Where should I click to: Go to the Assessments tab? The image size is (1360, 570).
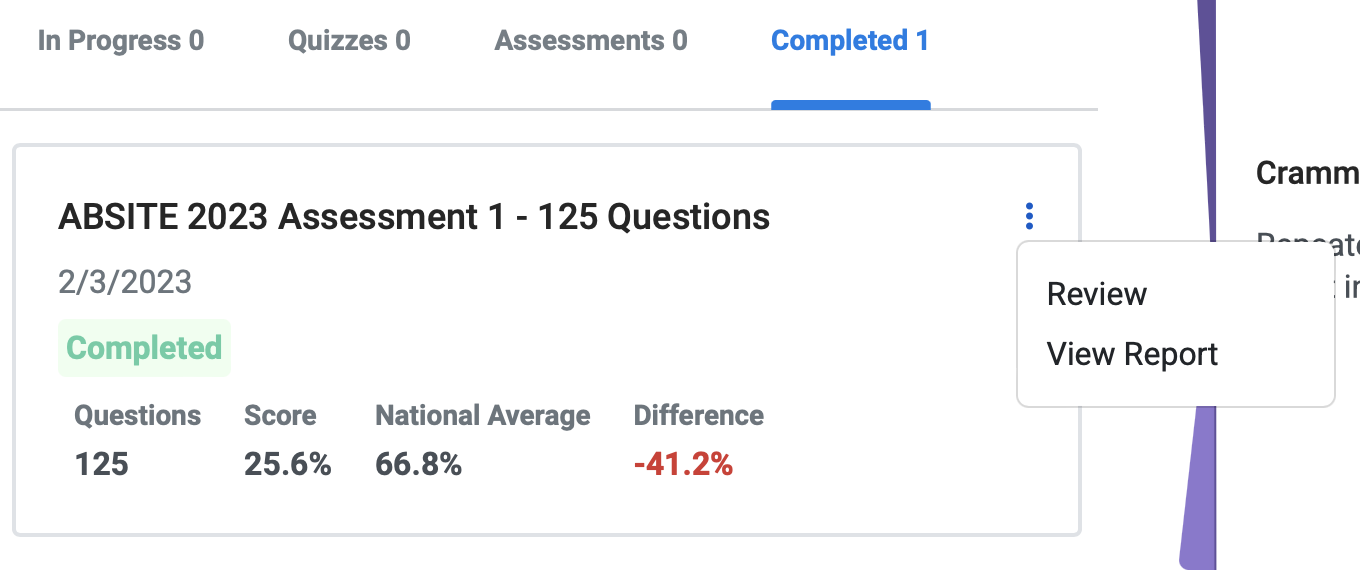[x=591, y=41]
